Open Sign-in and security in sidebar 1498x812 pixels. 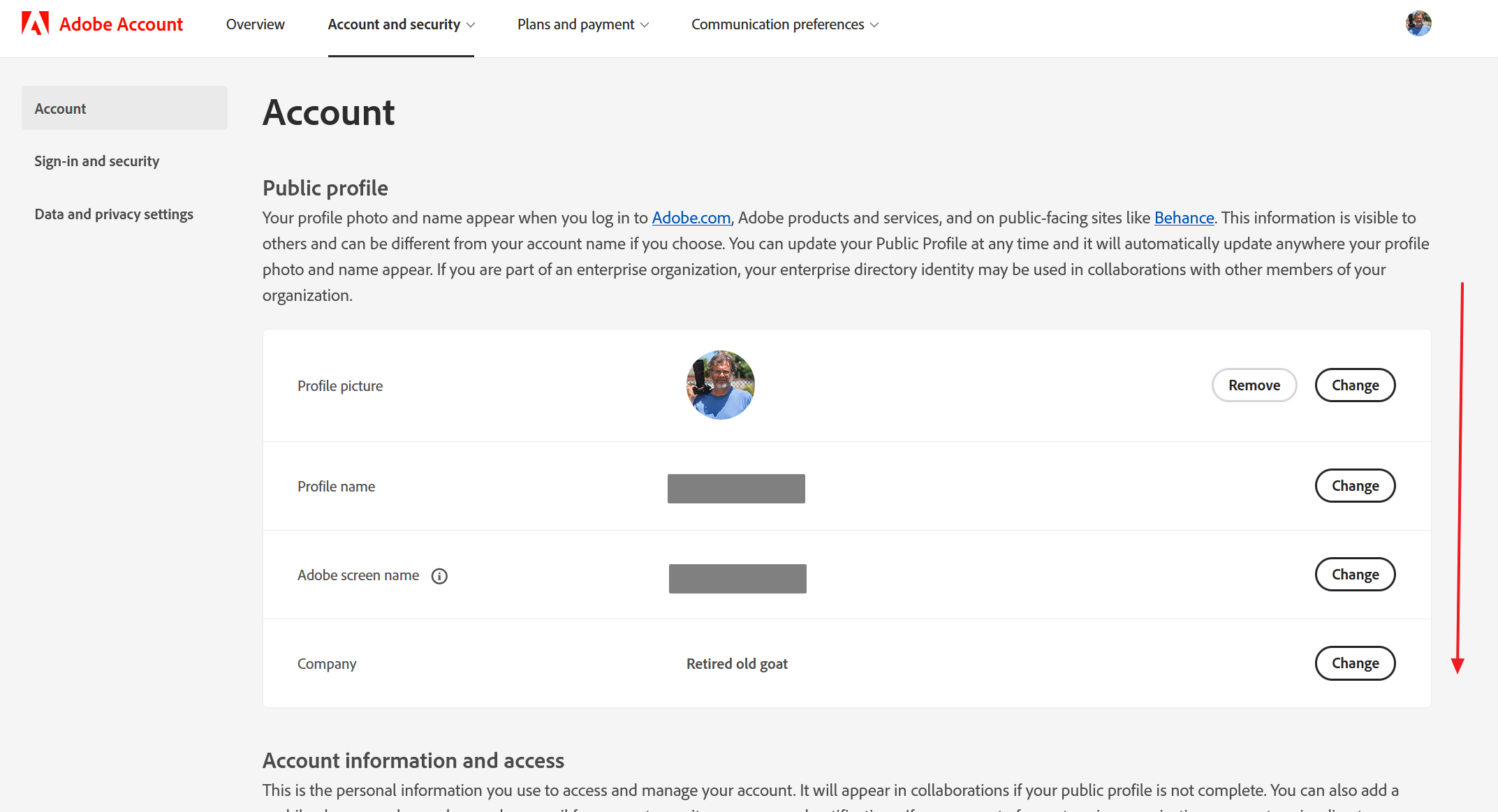coord(97,161)
